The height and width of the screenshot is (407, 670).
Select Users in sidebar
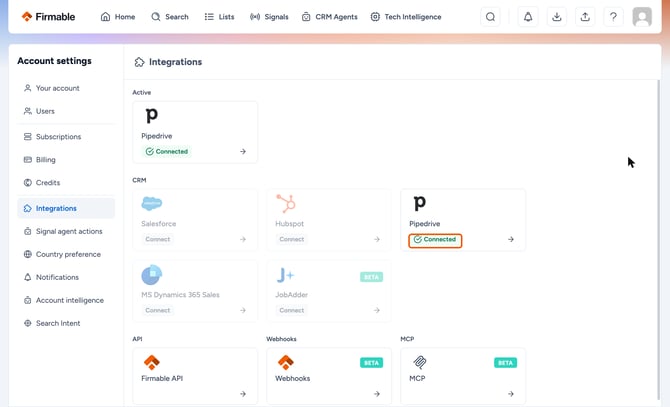pyautogui.click(x=66, y=111)
